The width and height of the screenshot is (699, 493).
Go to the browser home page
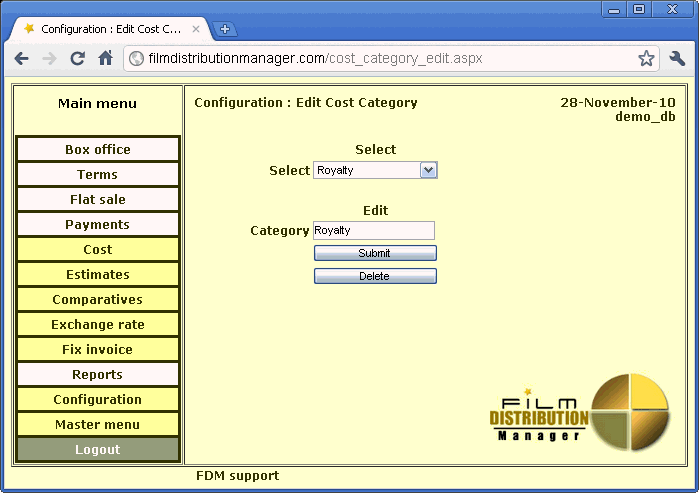coord(105,58)
